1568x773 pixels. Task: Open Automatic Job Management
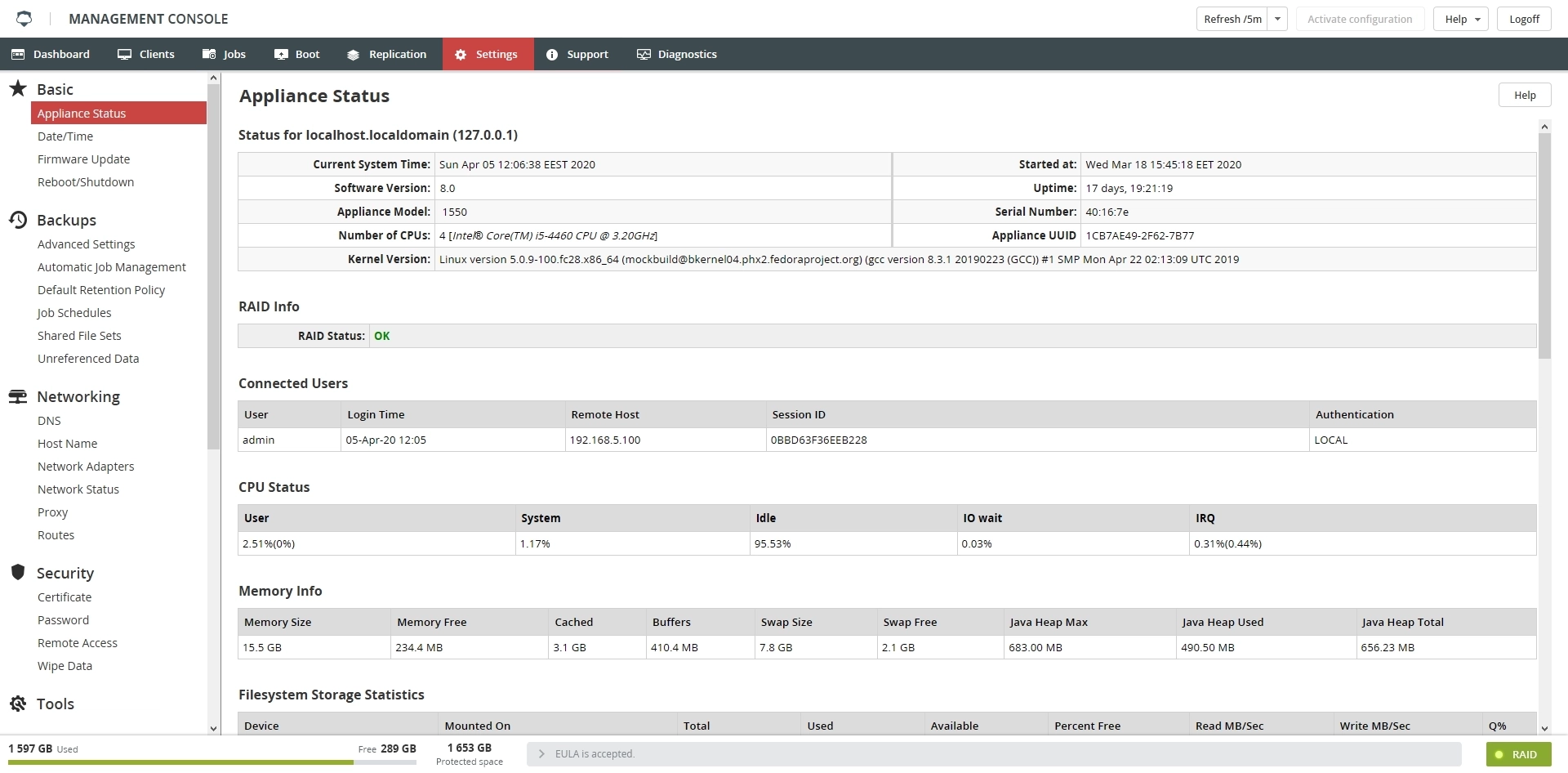click(x=112, y=267)
